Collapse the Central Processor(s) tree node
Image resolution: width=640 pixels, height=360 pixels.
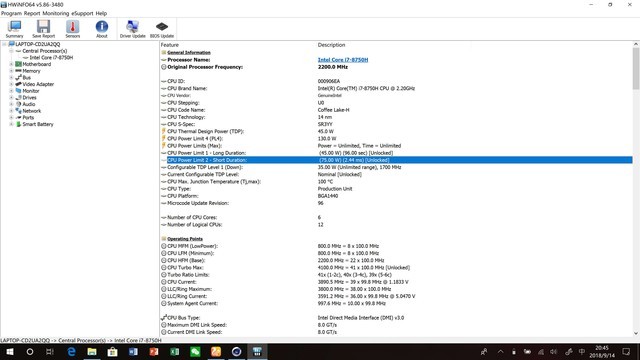click(x=11, y=51)
